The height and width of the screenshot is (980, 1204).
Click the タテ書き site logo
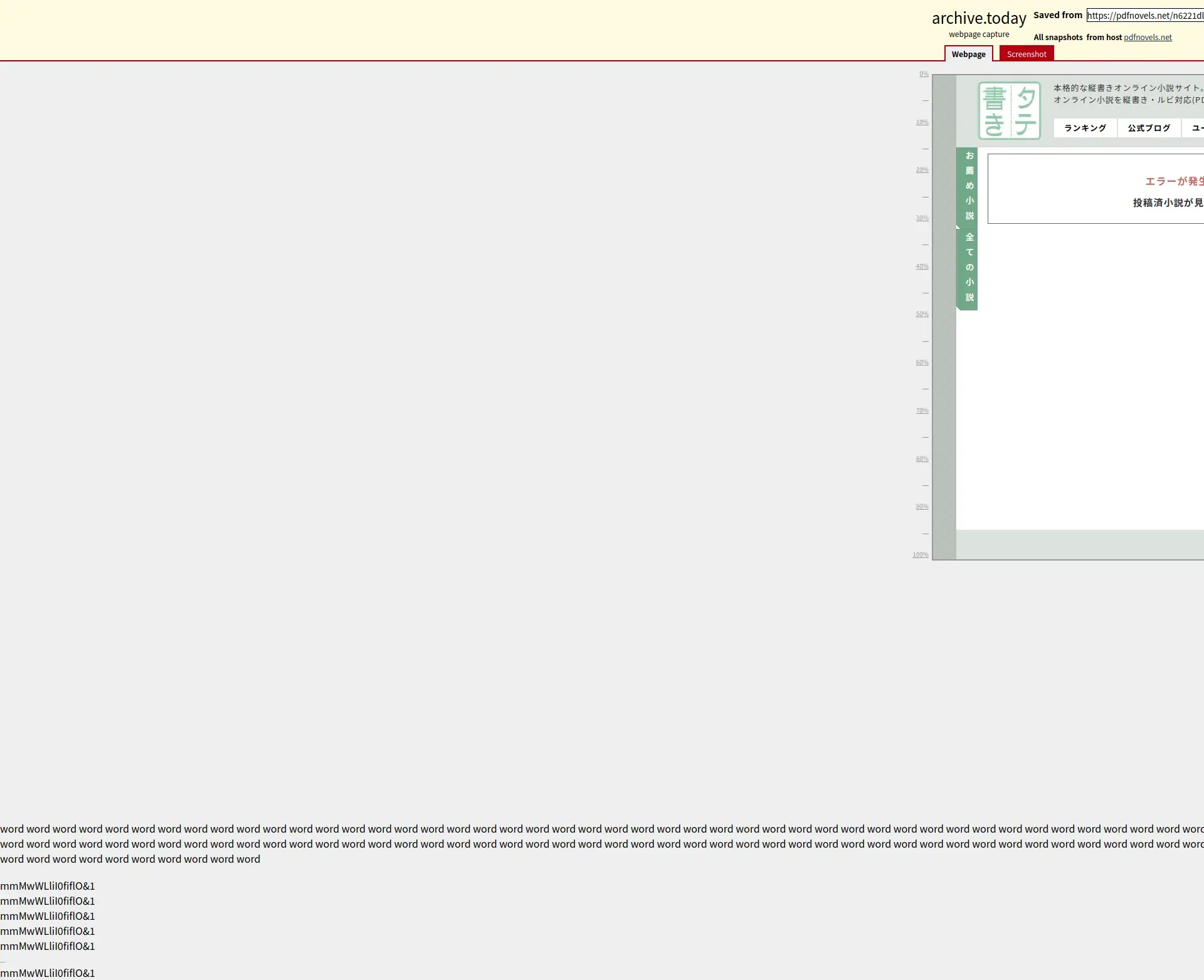point(1009,111)
